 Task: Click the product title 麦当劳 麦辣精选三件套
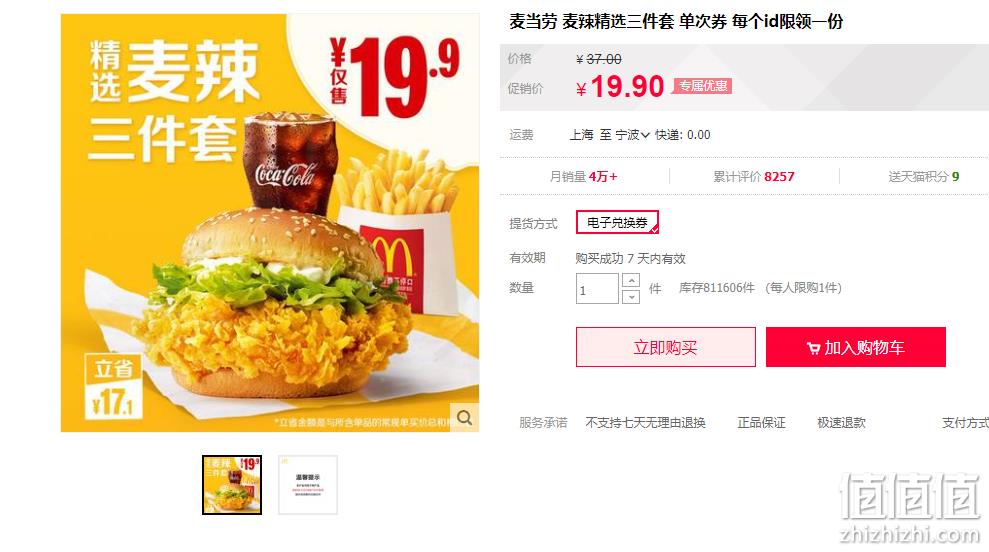click(676, 21)
